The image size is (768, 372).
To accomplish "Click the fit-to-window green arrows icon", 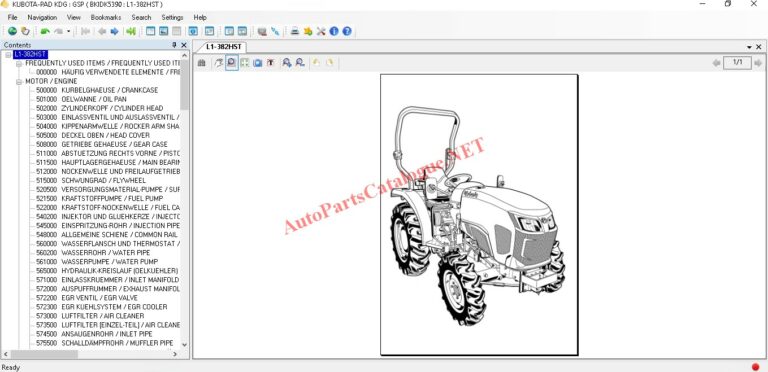I will click(244, 63).
